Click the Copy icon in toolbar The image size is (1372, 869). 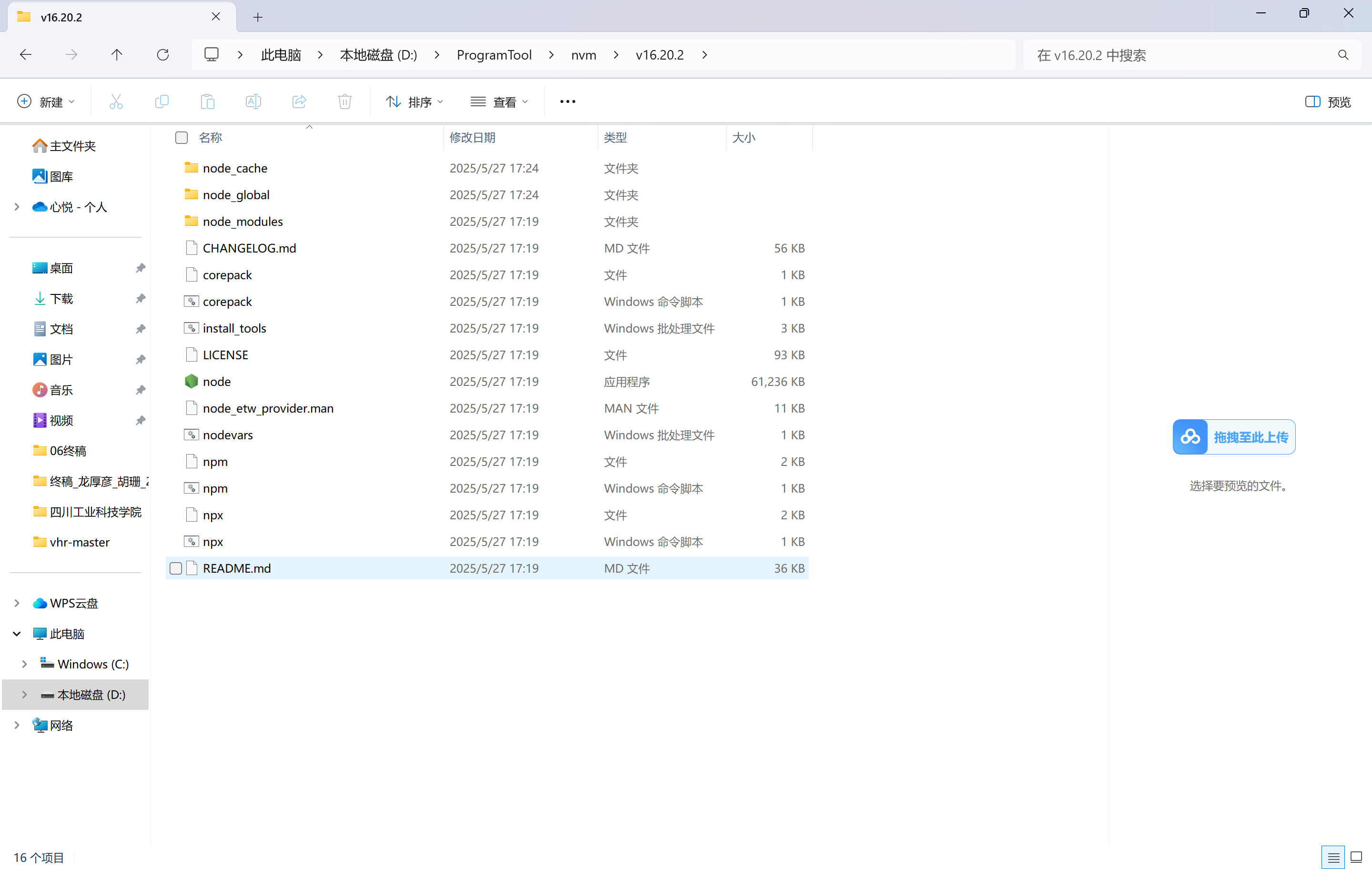click(162, 101)
